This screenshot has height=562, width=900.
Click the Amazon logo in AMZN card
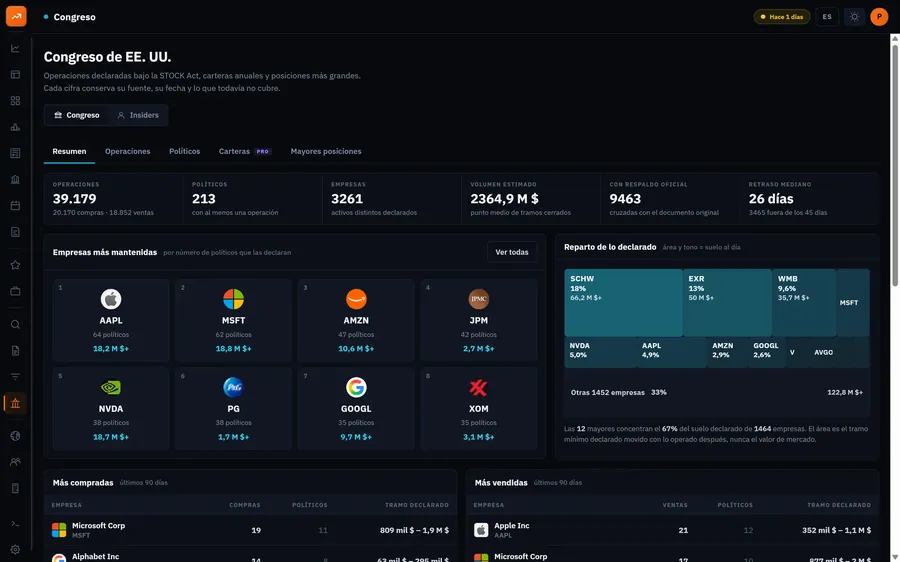356,299
